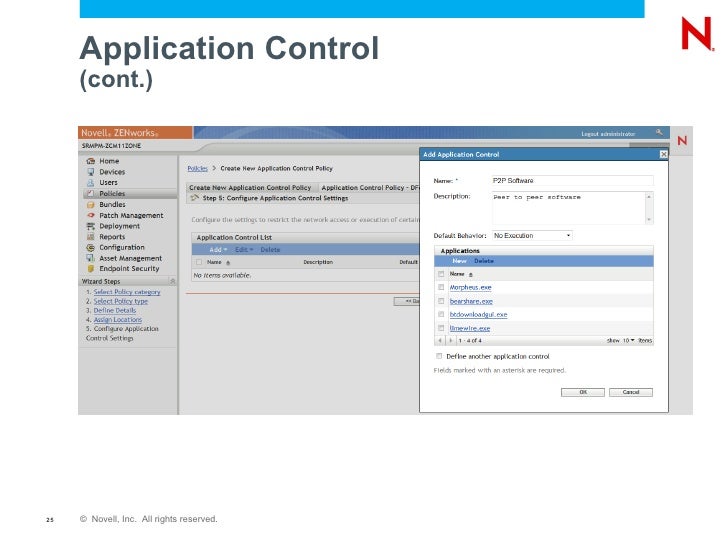
Task: Click the Configuration icon in sidebar
Action: tap(91, 247)
